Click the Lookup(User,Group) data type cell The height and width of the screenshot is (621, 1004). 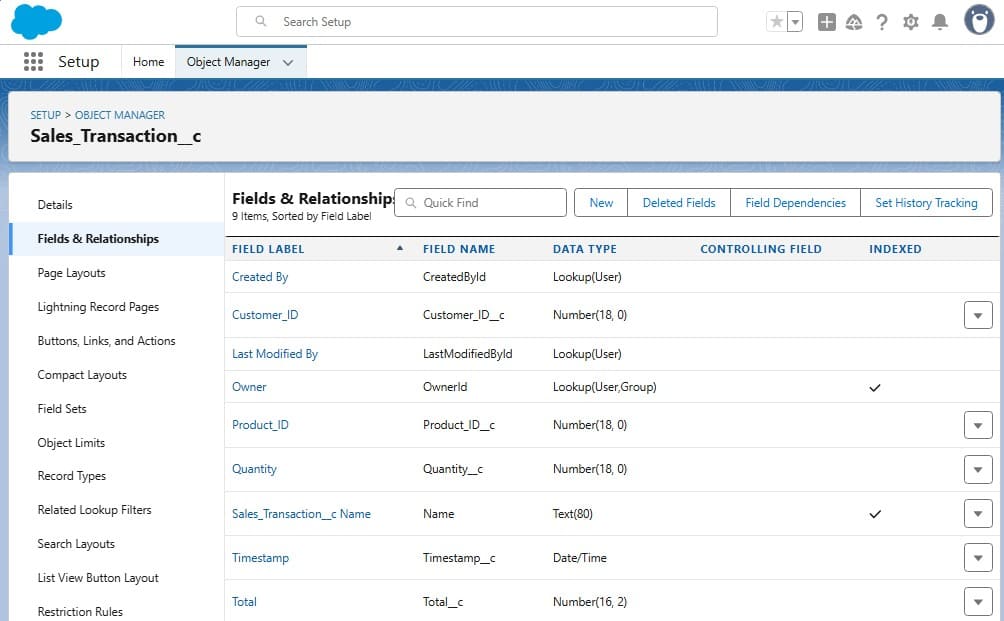tap(604, 387)
